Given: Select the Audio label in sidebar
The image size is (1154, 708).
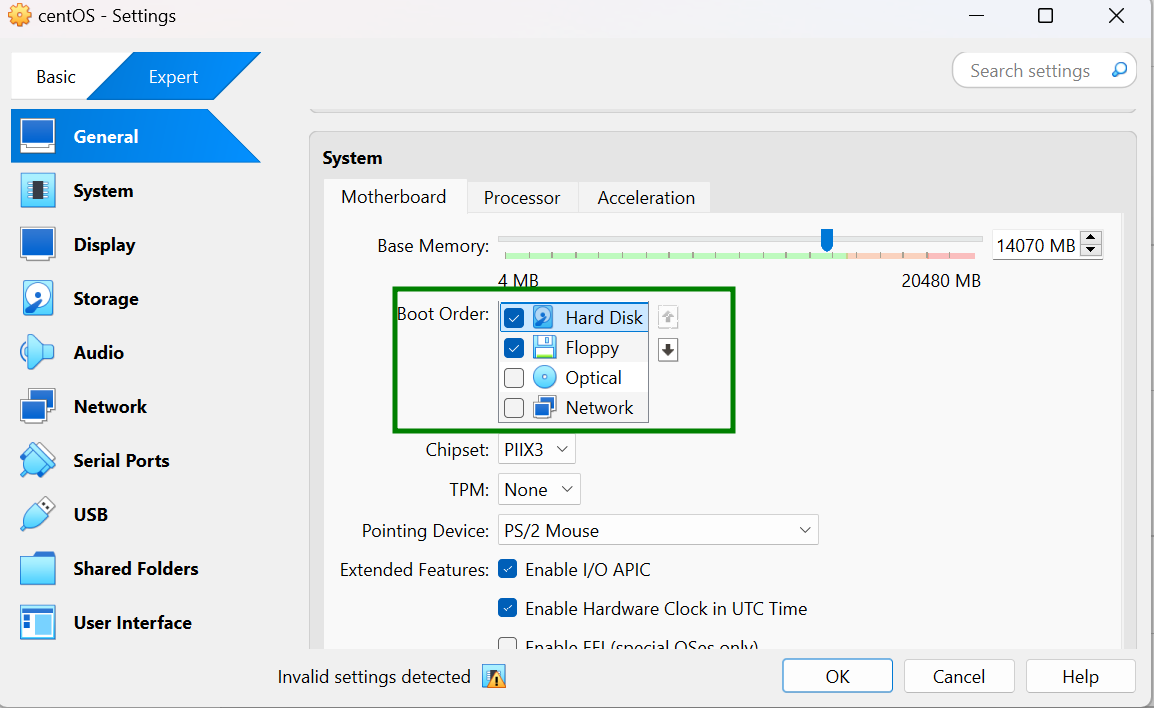Looking at the screenshot, I should [99, 353].
